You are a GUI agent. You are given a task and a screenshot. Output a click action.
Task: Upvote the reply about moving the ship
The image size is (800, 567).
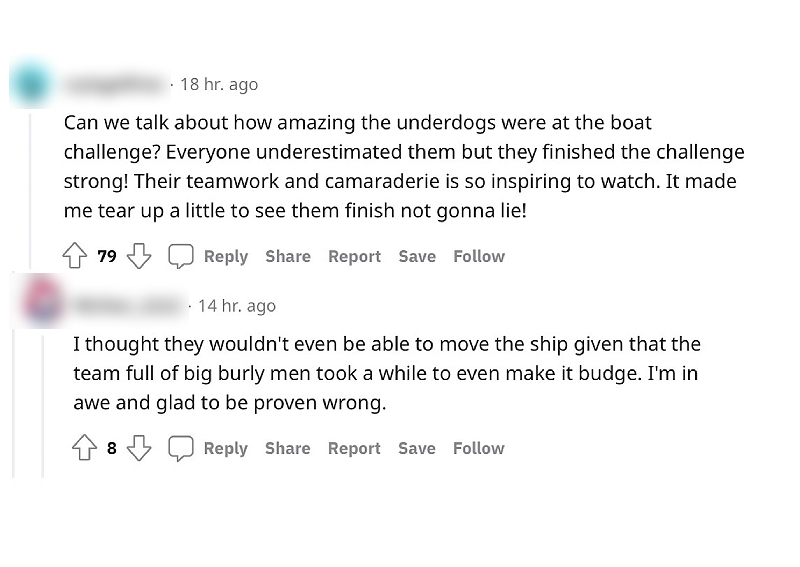pos(84,449)
